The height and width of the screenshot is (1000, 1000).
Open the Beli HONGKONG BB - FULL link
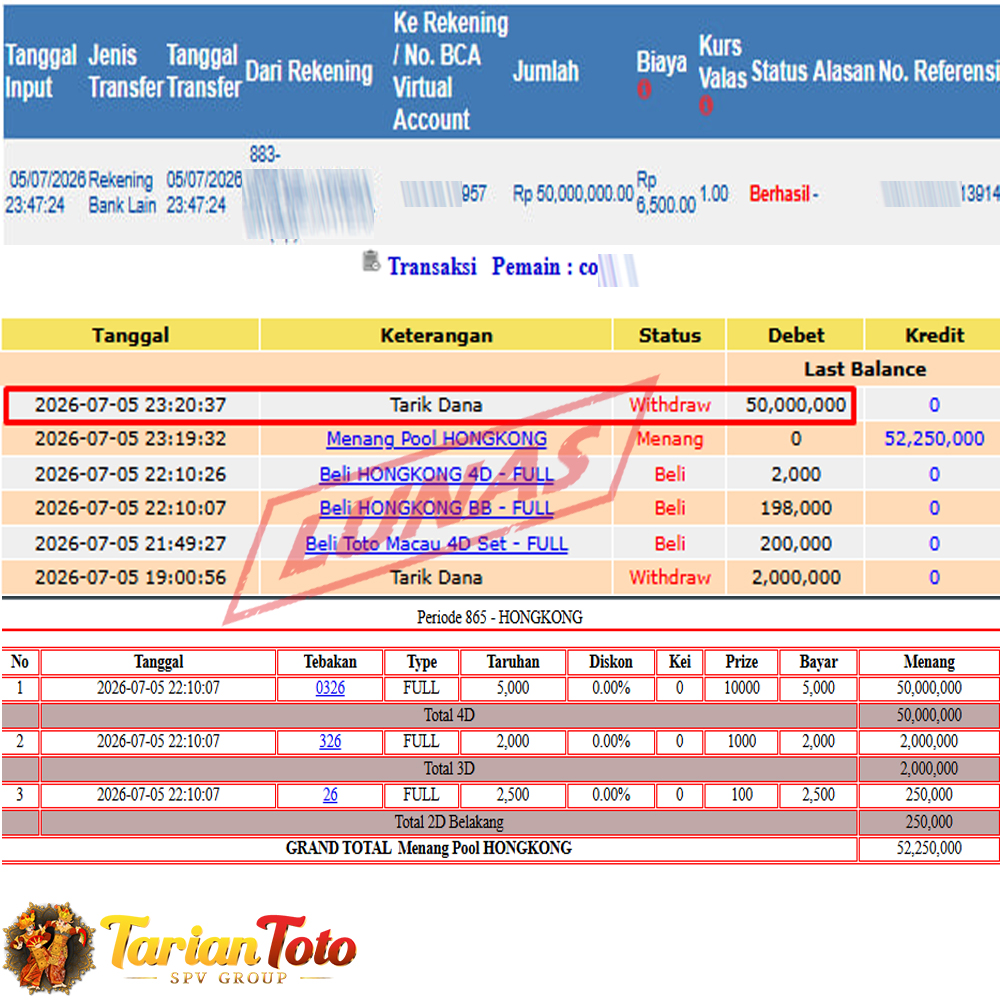tap(436, 508)
